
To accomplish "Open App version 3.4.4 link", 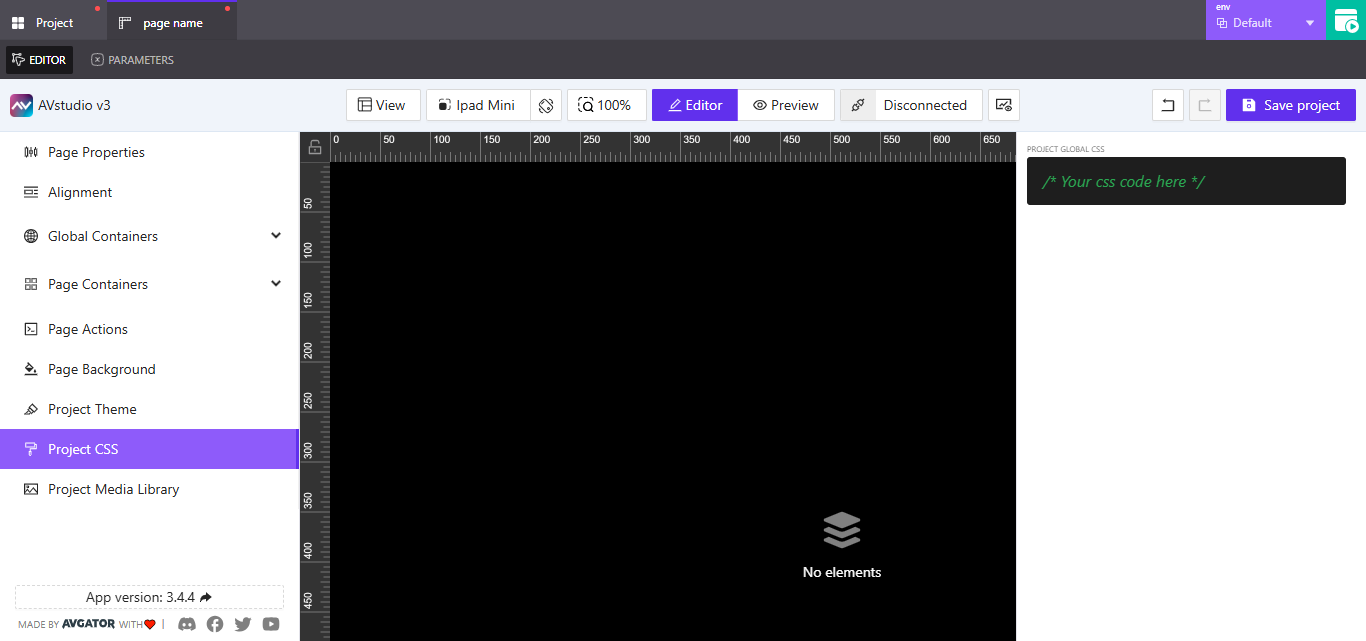I will [148, 597].
